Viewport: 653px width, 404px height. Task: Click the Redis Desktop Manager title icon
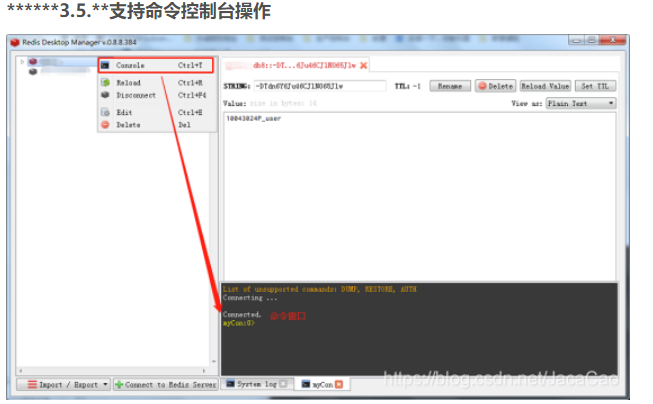[x=15, y=42]
